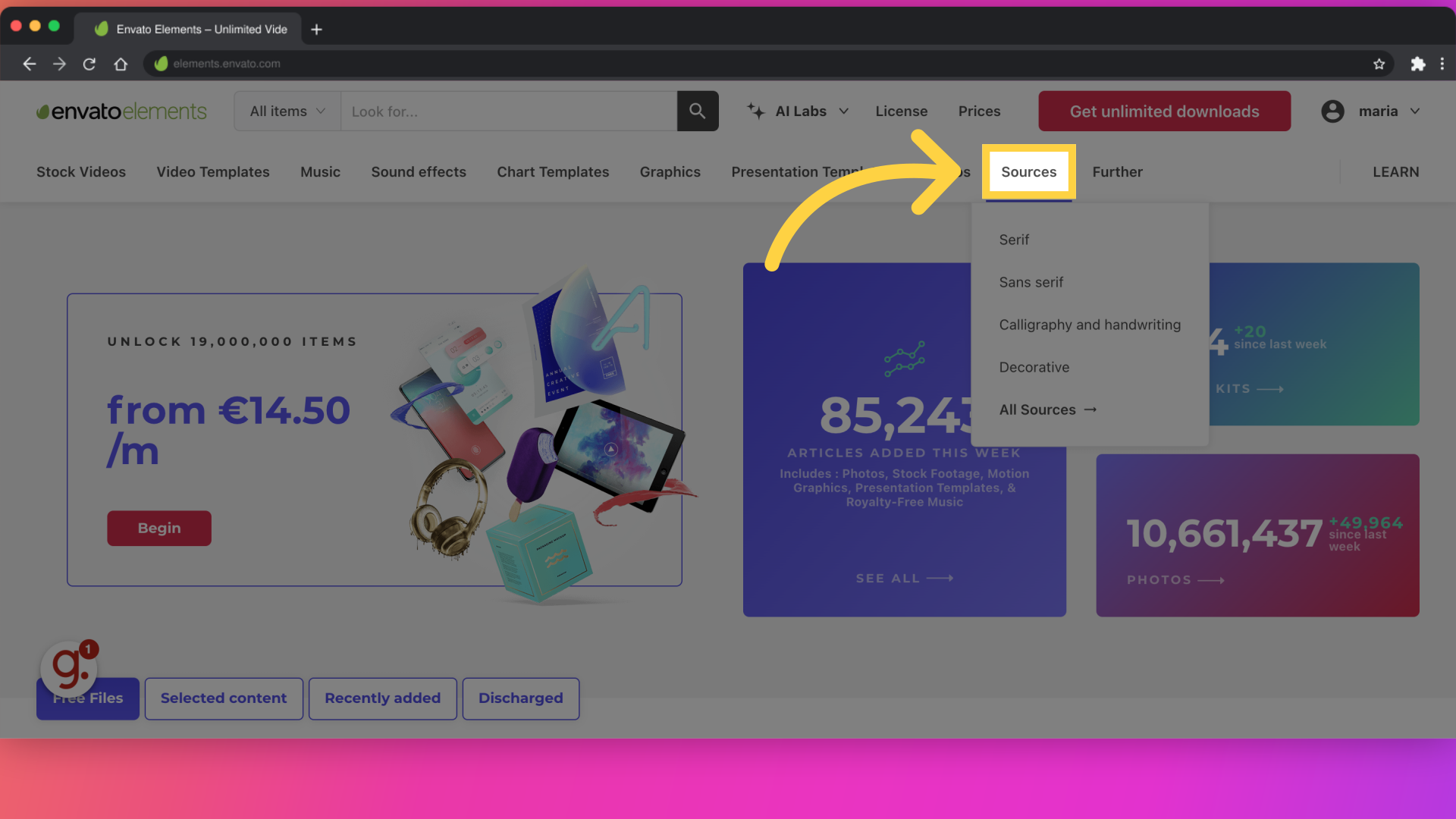The width and height of the screenshot is (1456, 819).
Task: Open the Video Templates menu
Action: pos(213,172)
